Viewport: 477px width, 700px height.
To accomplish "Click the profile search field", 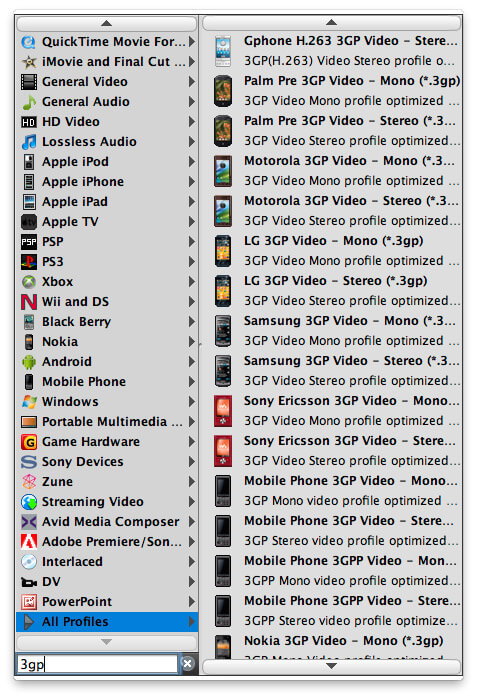I will (97, 664).
